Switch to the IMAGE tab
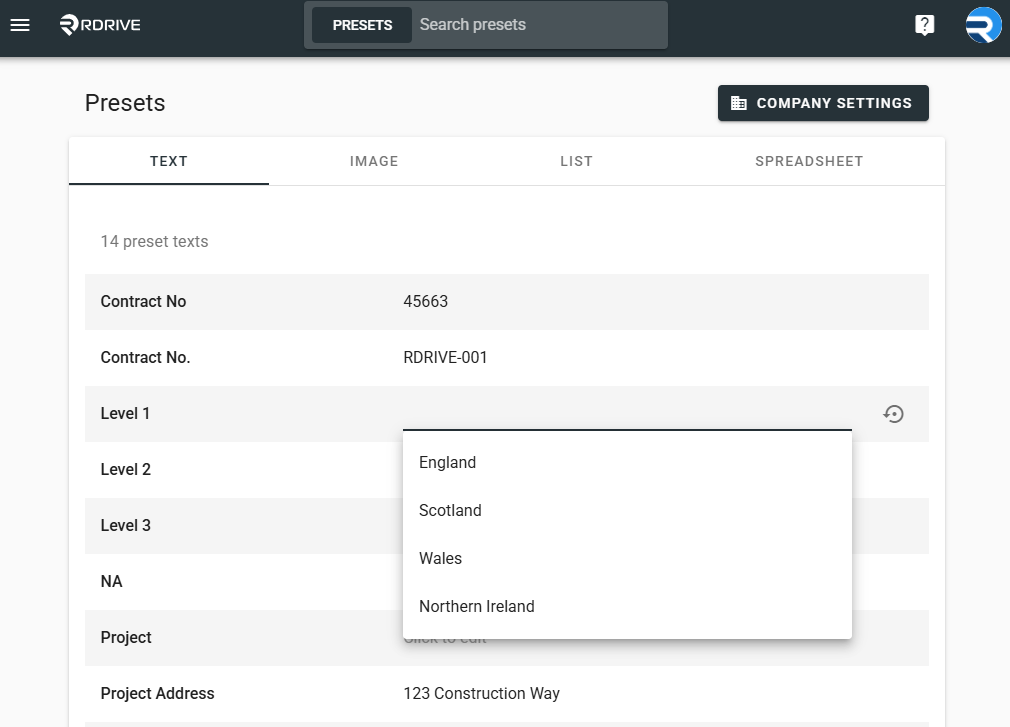The width and height of the screenshot is (1010, 727). point(374,162)
